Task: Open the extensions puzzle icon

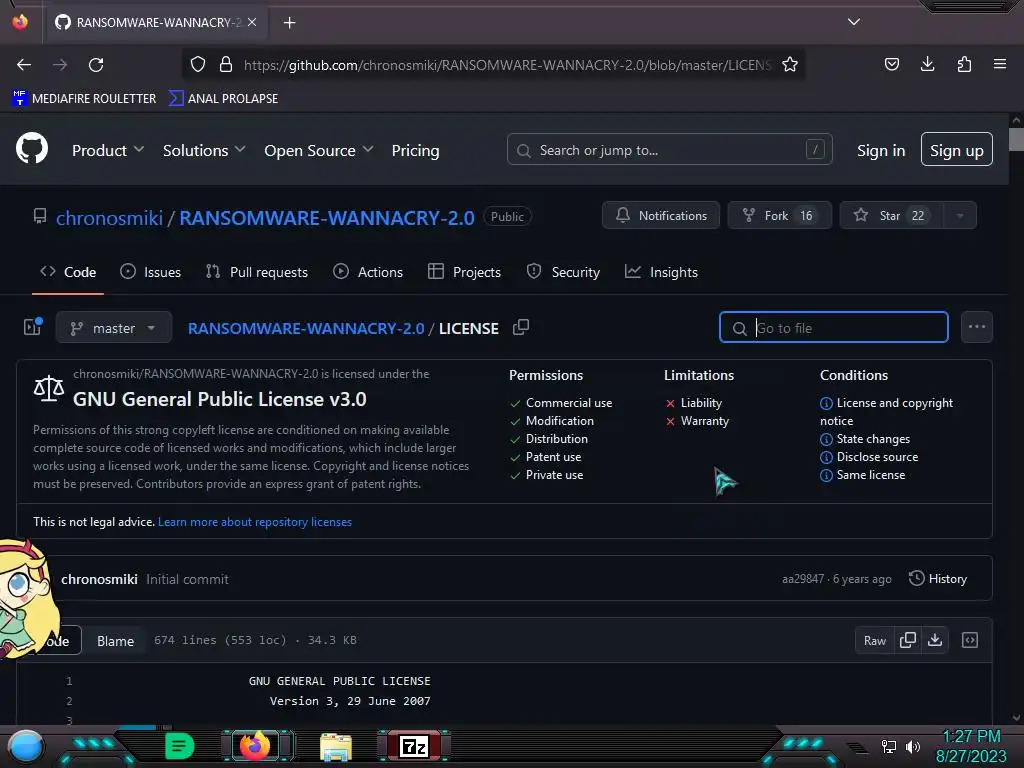Action: point(964,64)
